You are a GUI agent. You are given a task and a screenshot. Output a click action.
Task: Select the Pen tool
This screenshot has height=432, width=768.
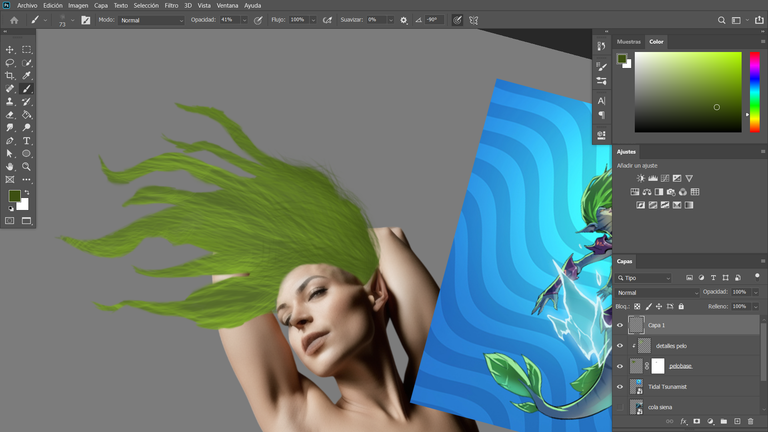point(10,141)
